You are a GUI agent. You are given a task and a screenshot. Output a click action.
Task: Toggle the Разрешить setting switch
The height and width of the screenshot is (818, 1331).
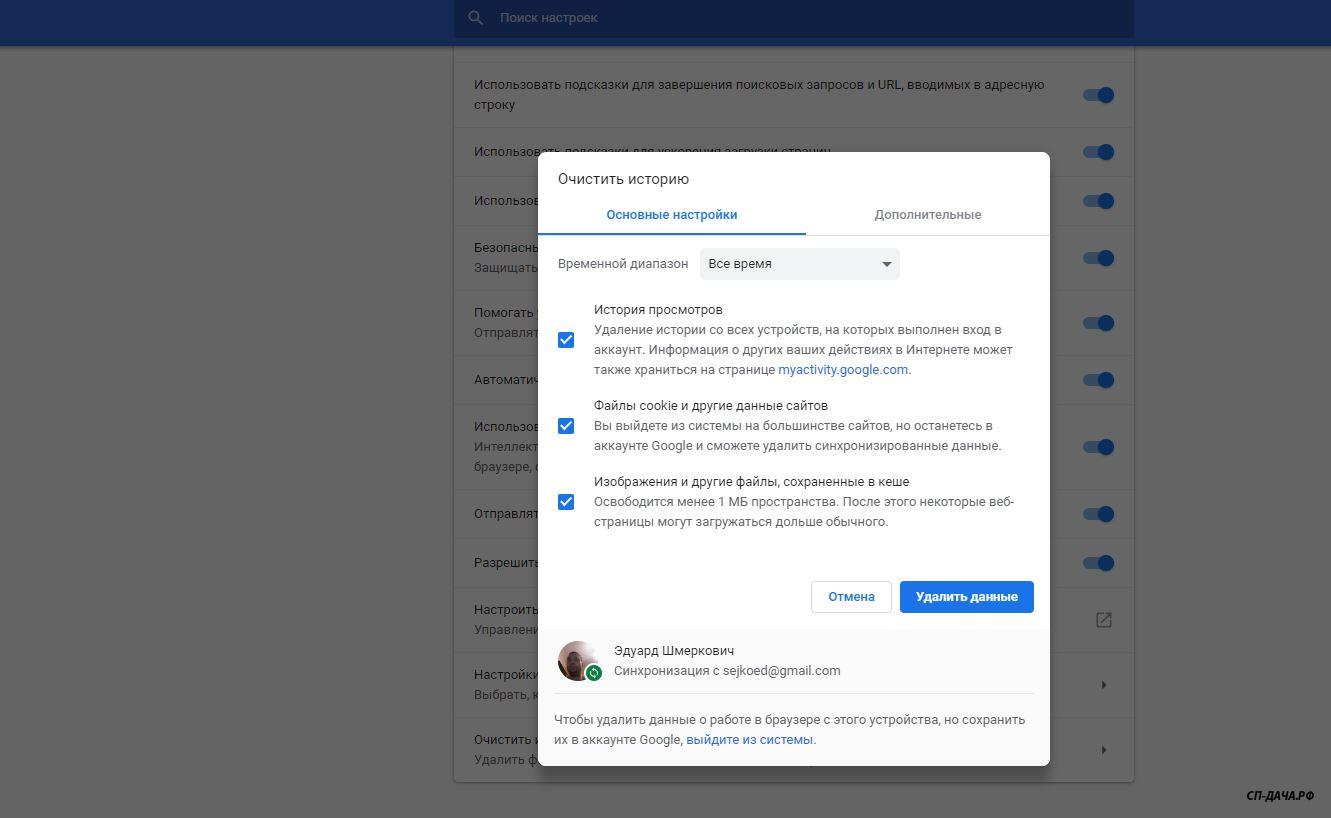point(1098,563)
